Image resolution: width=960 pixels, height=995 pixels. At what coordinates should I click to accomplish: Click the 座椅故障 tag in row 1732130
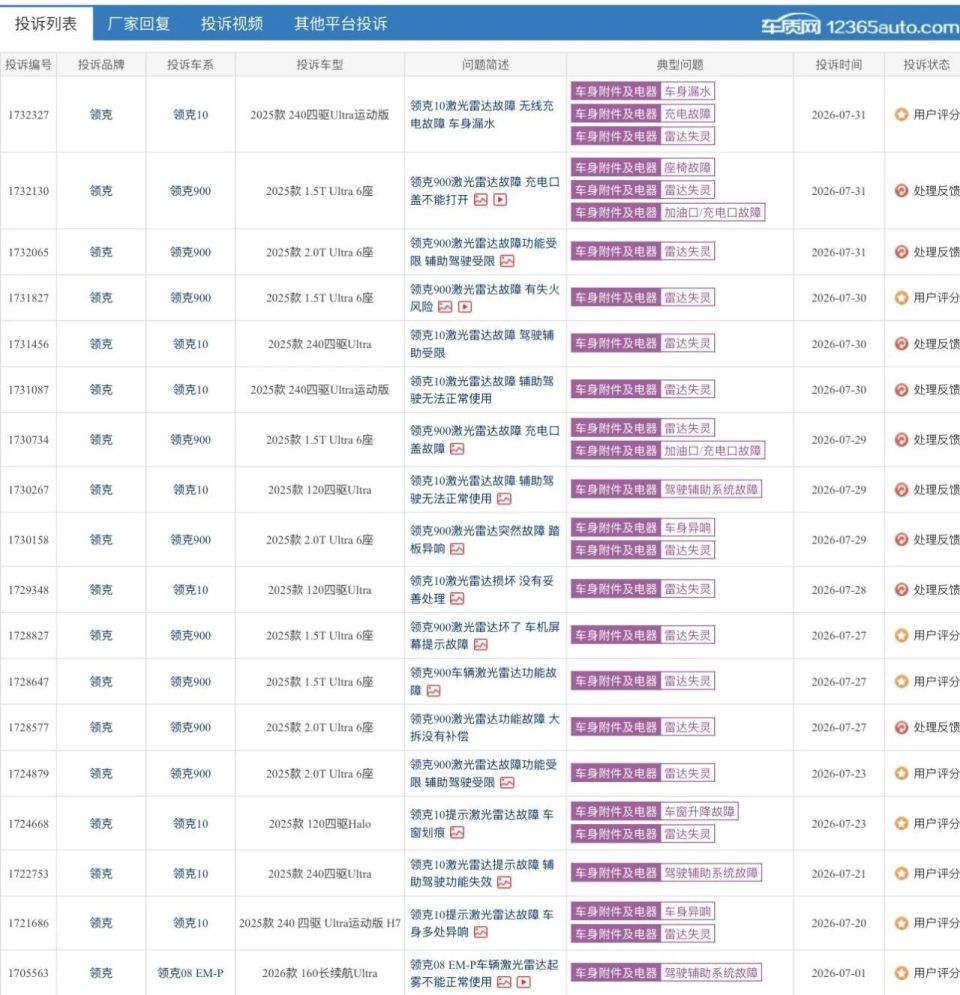[687, 168]
